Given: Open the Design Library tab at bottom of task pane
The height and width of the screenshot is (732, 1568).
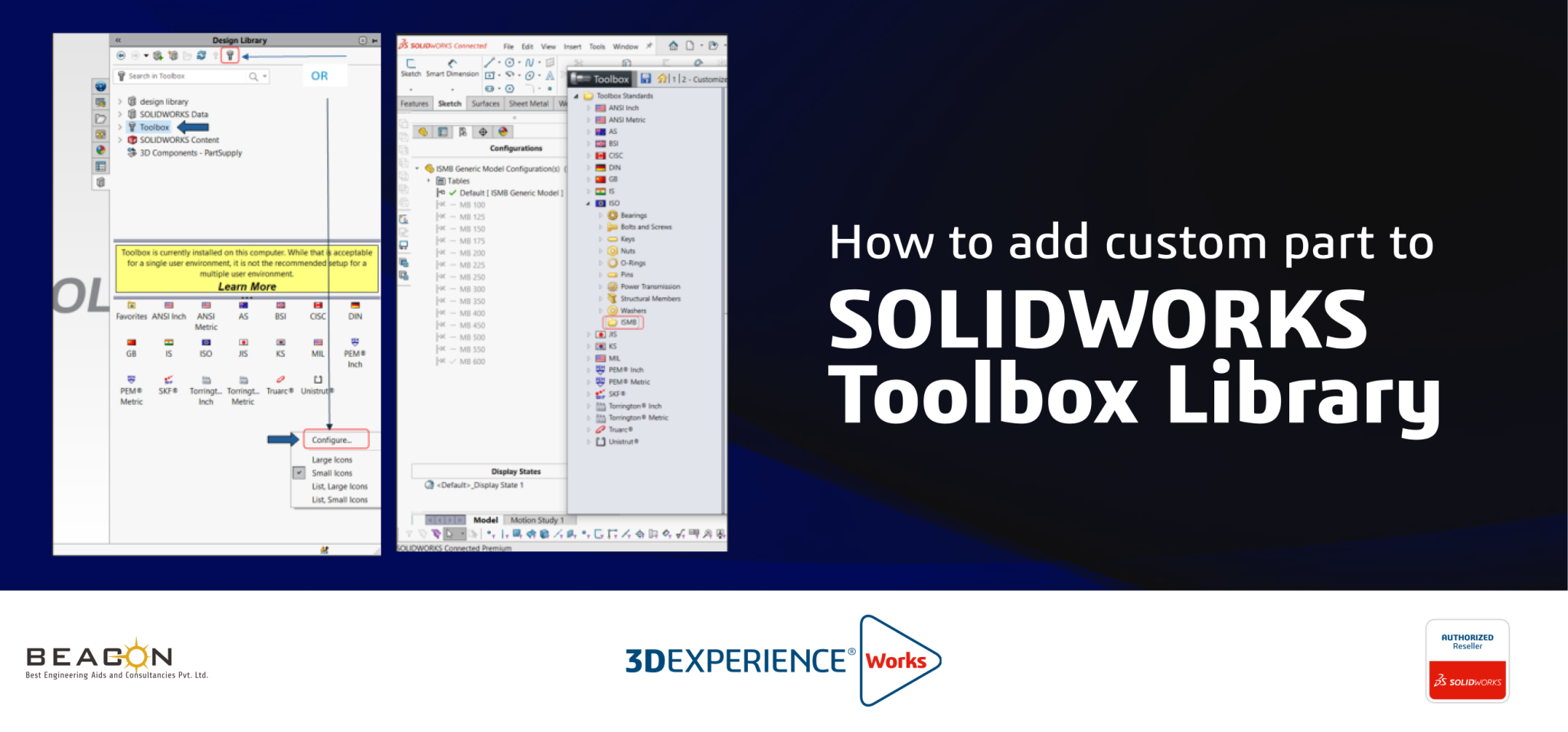Looking at the screenshot, I should pos(100,182).
